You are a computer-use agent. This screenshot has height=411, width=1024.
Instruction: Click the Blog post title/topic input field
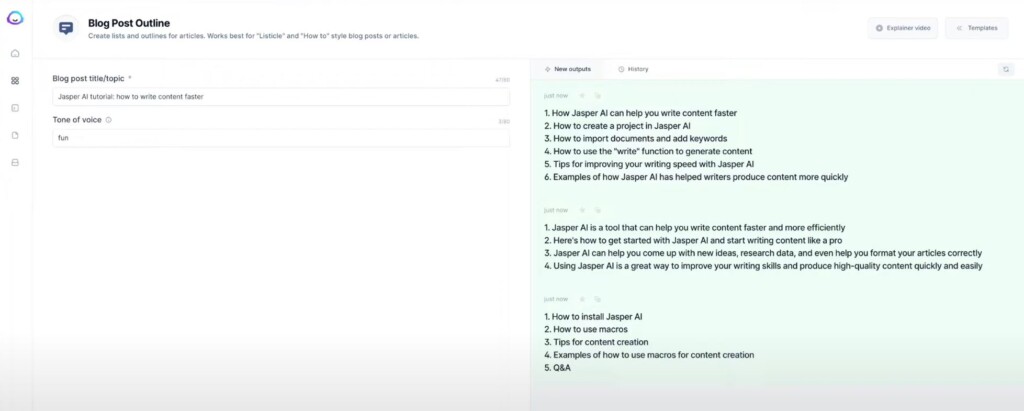pos(280,97)
